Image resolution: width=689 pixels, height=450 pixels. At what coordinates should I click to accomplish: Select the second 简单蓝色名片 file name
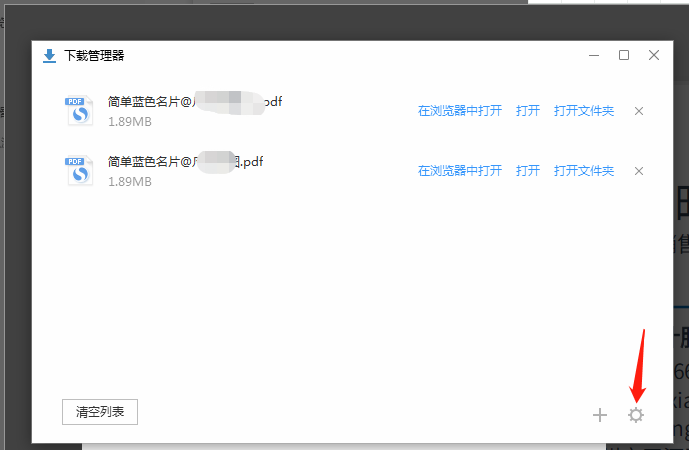185,162
